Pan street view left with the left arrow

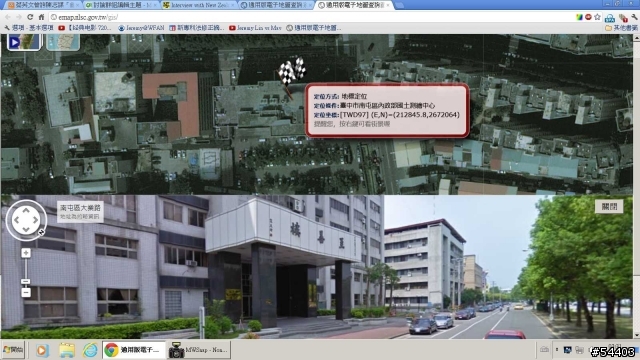tap(16, 220)
